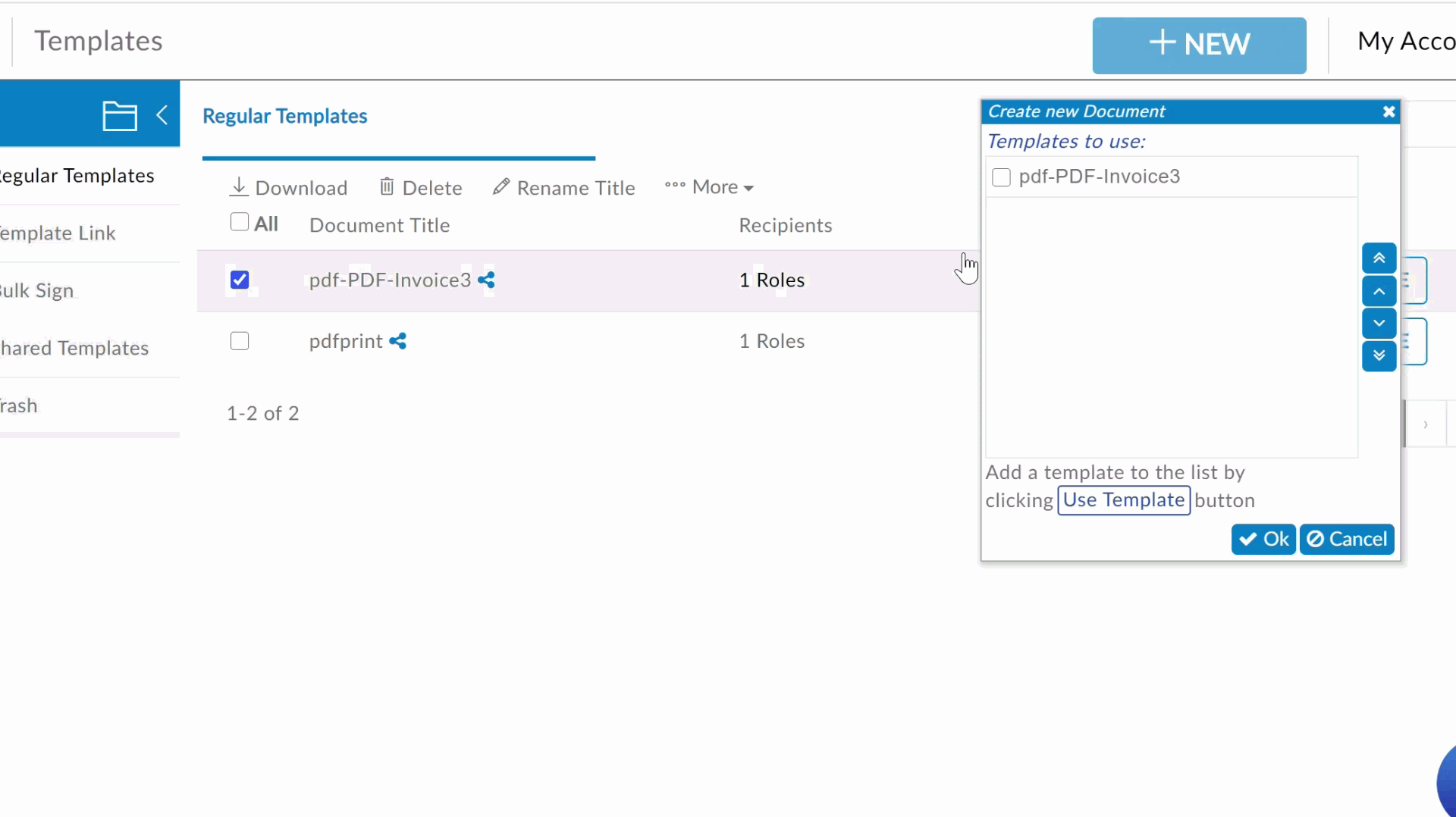1456x817 pixels.
Task: Move template to bottom with double-down arrow
Action: coord(1379,356)
